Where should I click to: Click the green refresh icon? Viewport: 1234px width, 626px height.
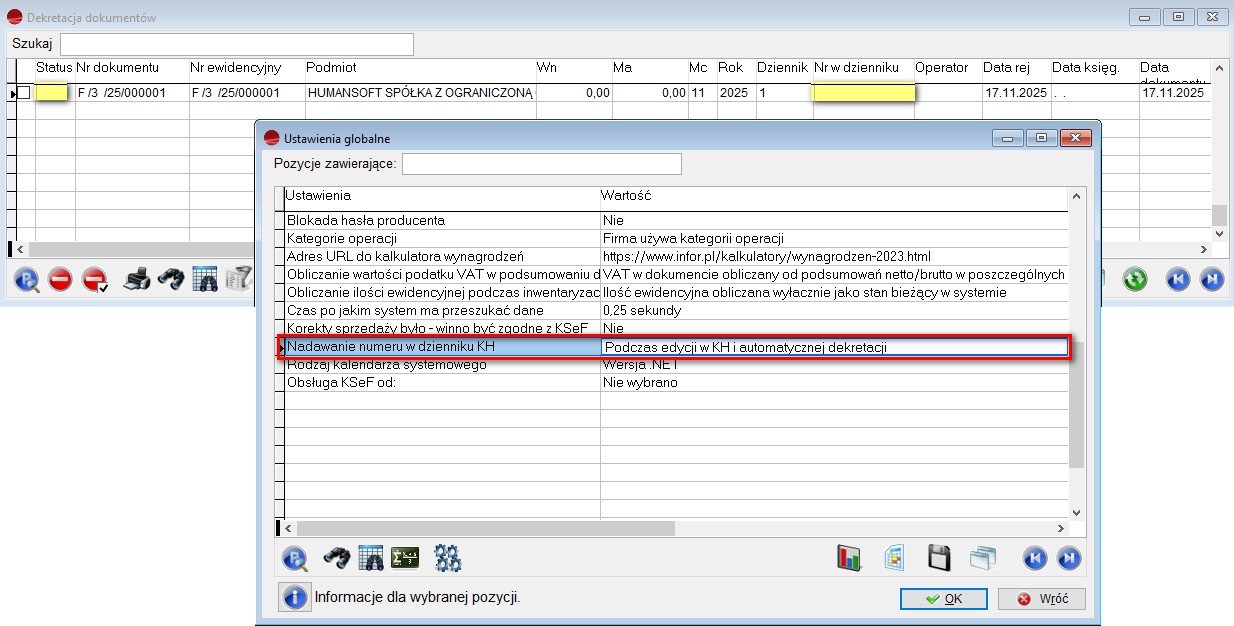pyautogui.click(x=1134, y=279)
